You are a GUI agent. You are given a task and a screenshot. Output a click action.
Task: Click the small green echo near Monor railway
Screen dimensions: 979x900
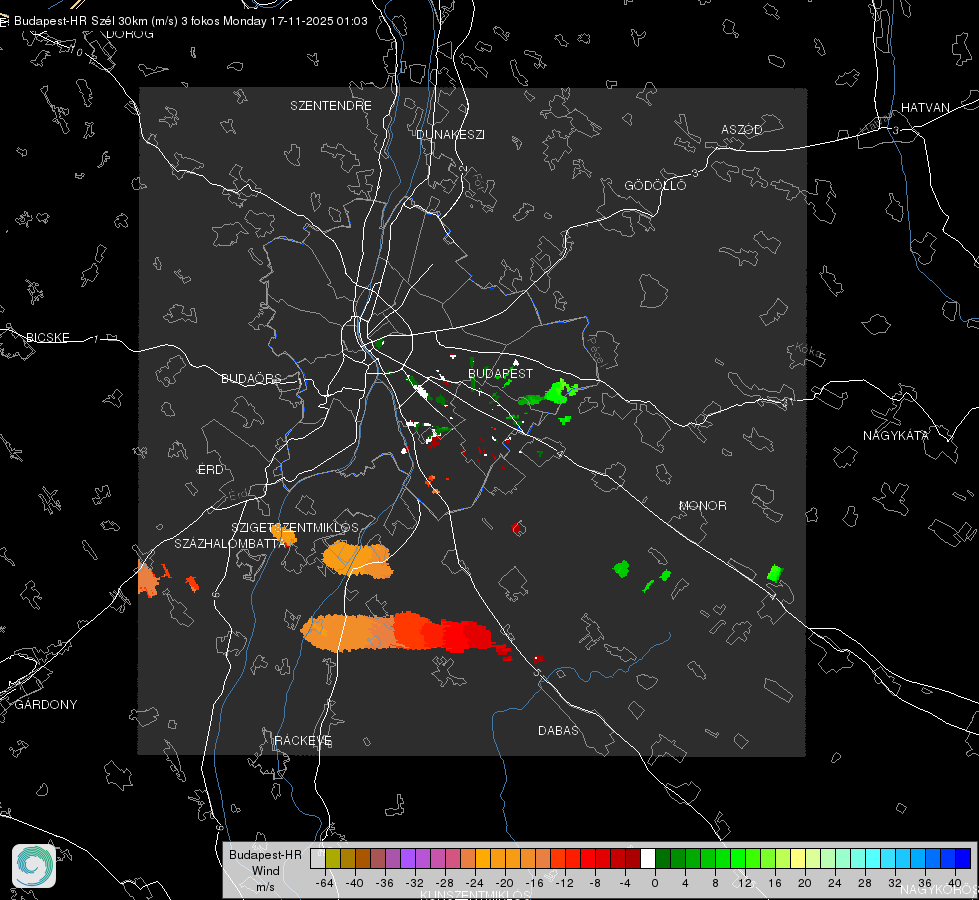click(774, 573)
